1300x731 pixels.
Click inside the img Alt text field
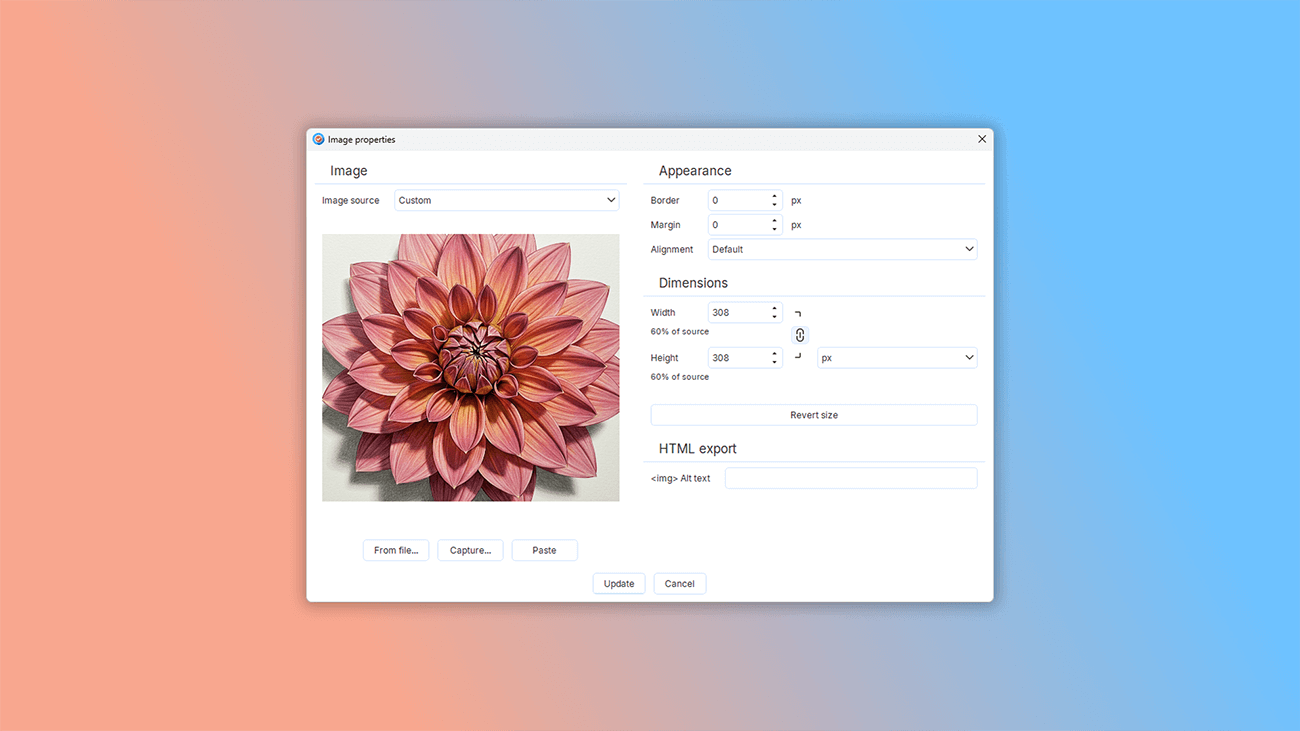[x=850, y=477]
